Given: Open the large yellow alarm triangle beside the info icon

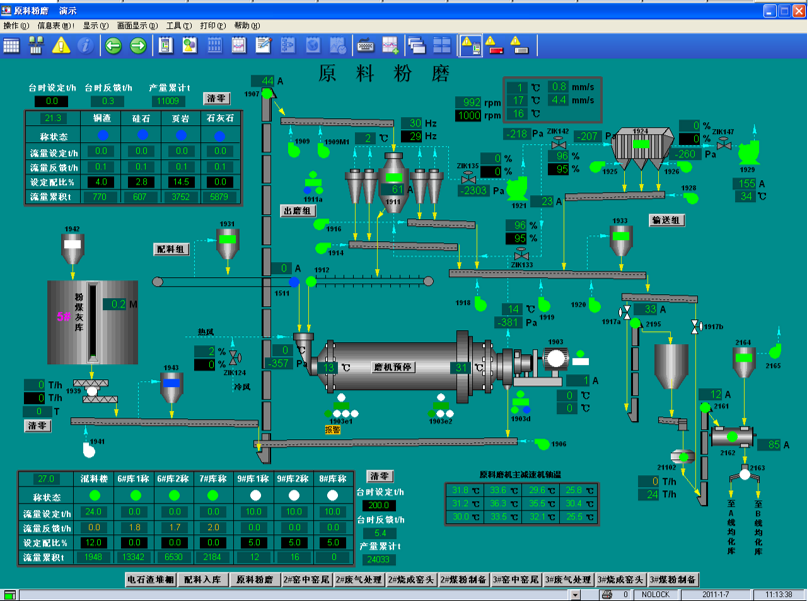Looking at the screenshot, I should [x=61, y=46].
